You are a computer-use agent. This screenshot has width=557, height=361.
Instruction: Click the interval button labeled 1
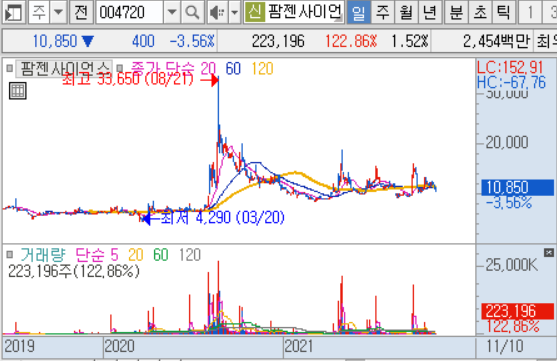(530, 12)
